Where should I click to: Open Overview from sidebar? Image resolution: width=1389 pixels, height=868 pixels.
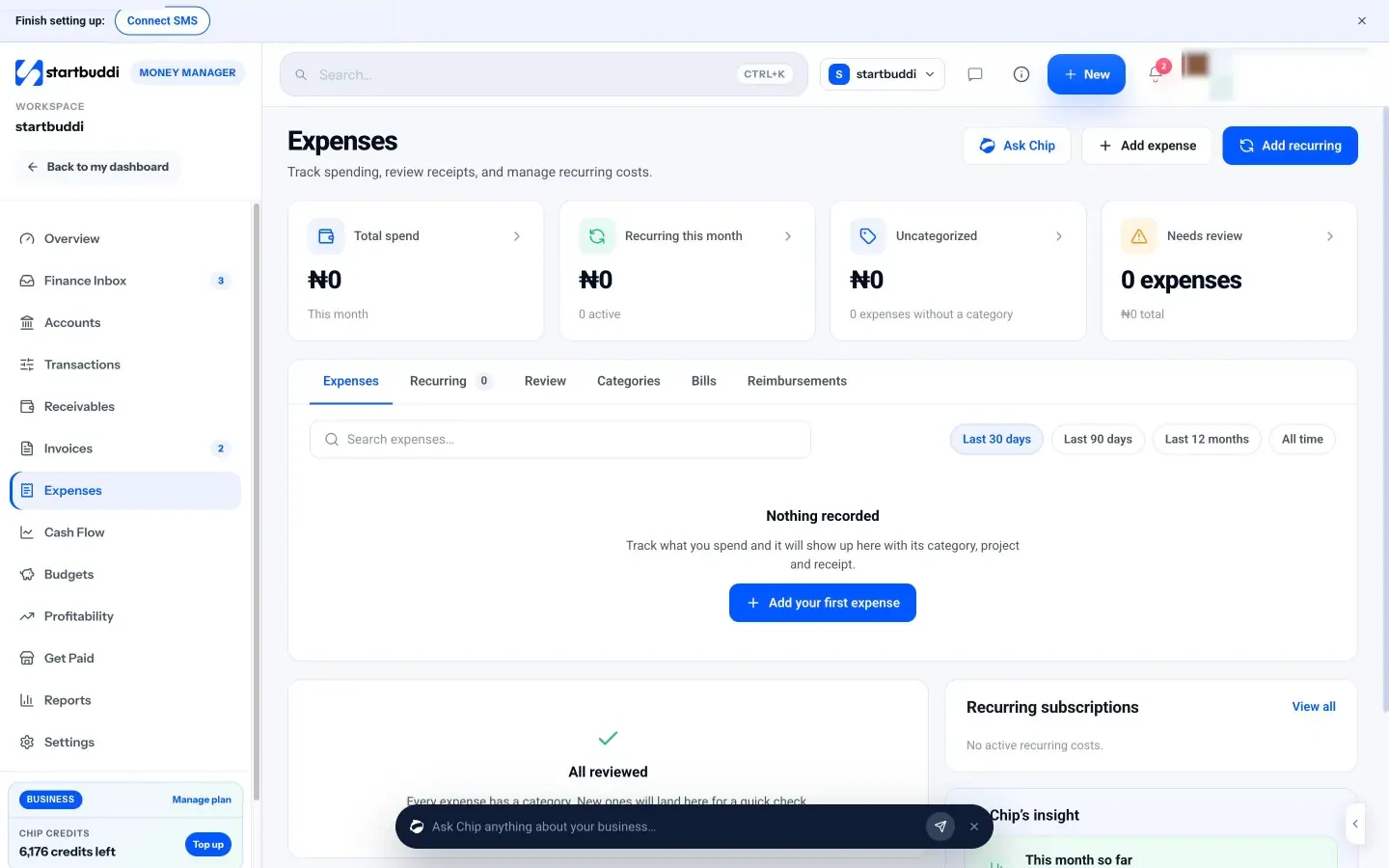[x=125, y=239]
